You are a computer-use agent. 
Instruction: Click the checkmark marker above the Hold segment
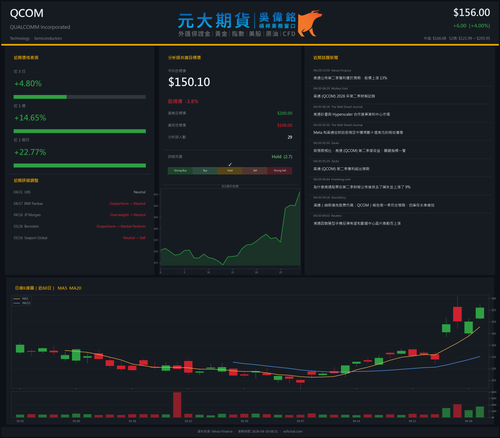click(x=230, y=164)
